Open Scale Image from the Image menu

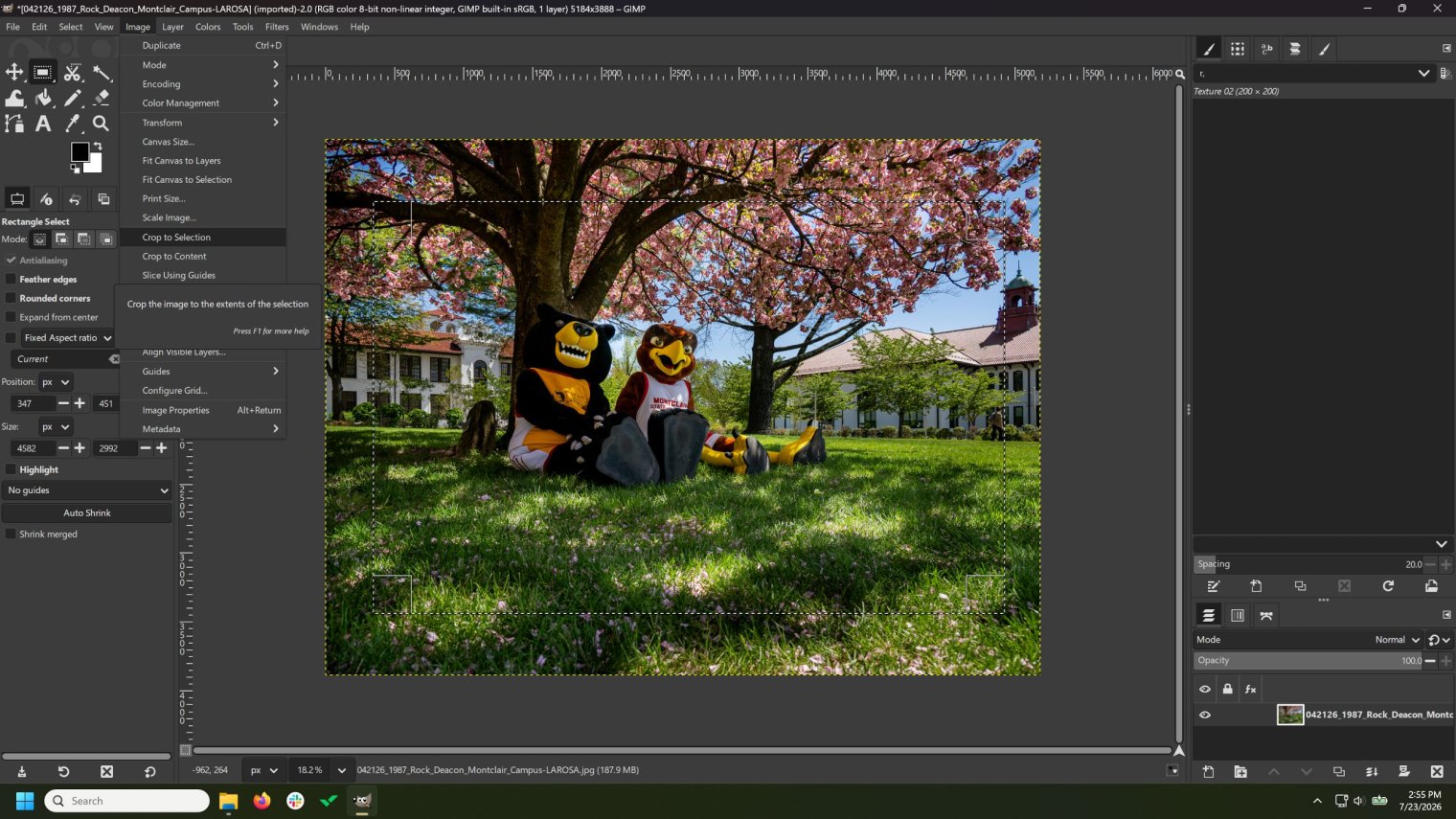pos(203,218)
